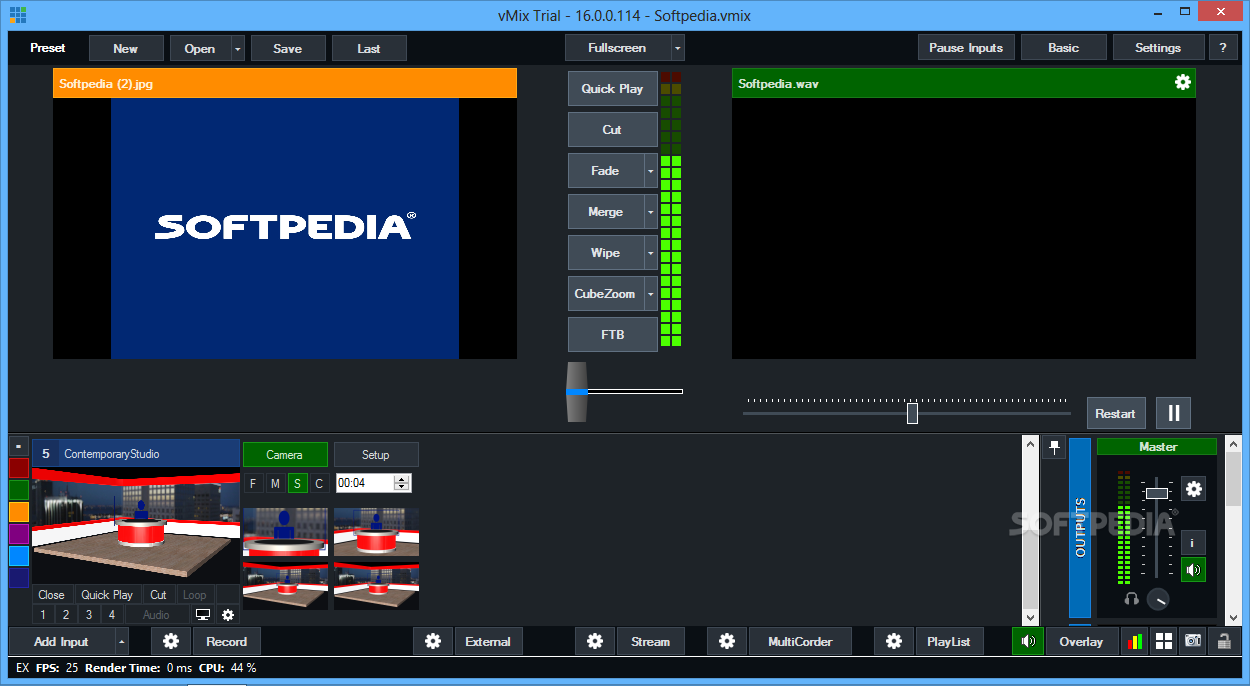Screen dimensions: 1250x686
Task: Open recording settings gear beside Record
Action: pyautogui.click(x=171, y=642)
